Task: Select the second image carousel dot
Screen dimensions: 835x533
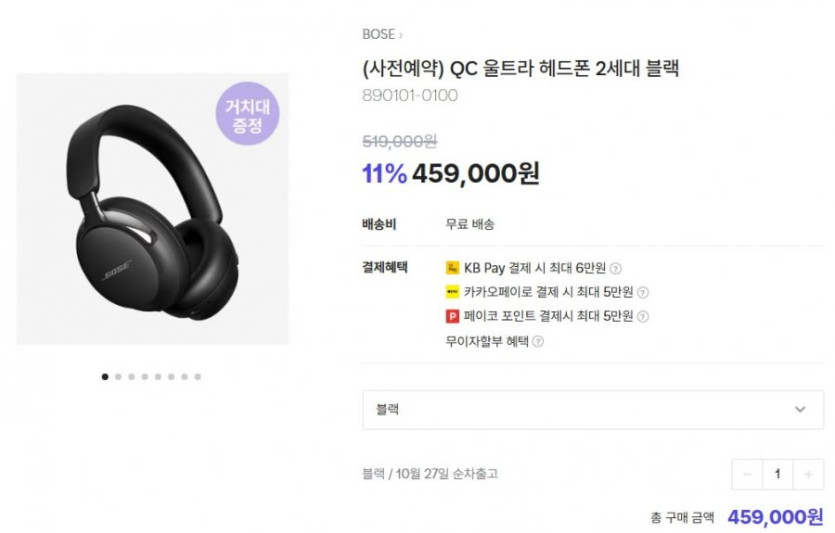Action: [118, 377]
